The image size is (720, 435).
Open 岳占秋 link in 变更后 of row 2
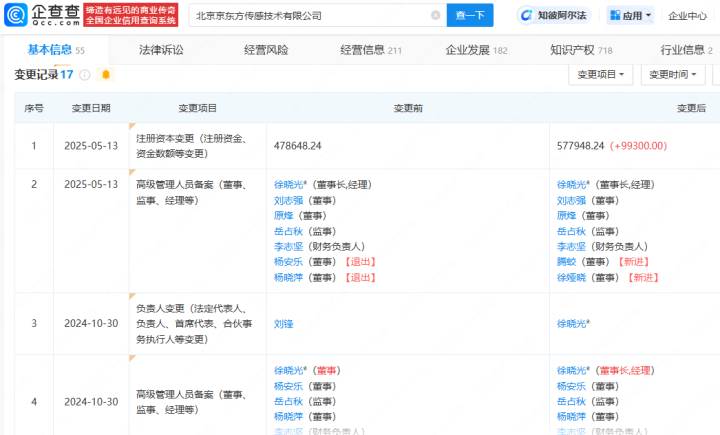(571, 231)
